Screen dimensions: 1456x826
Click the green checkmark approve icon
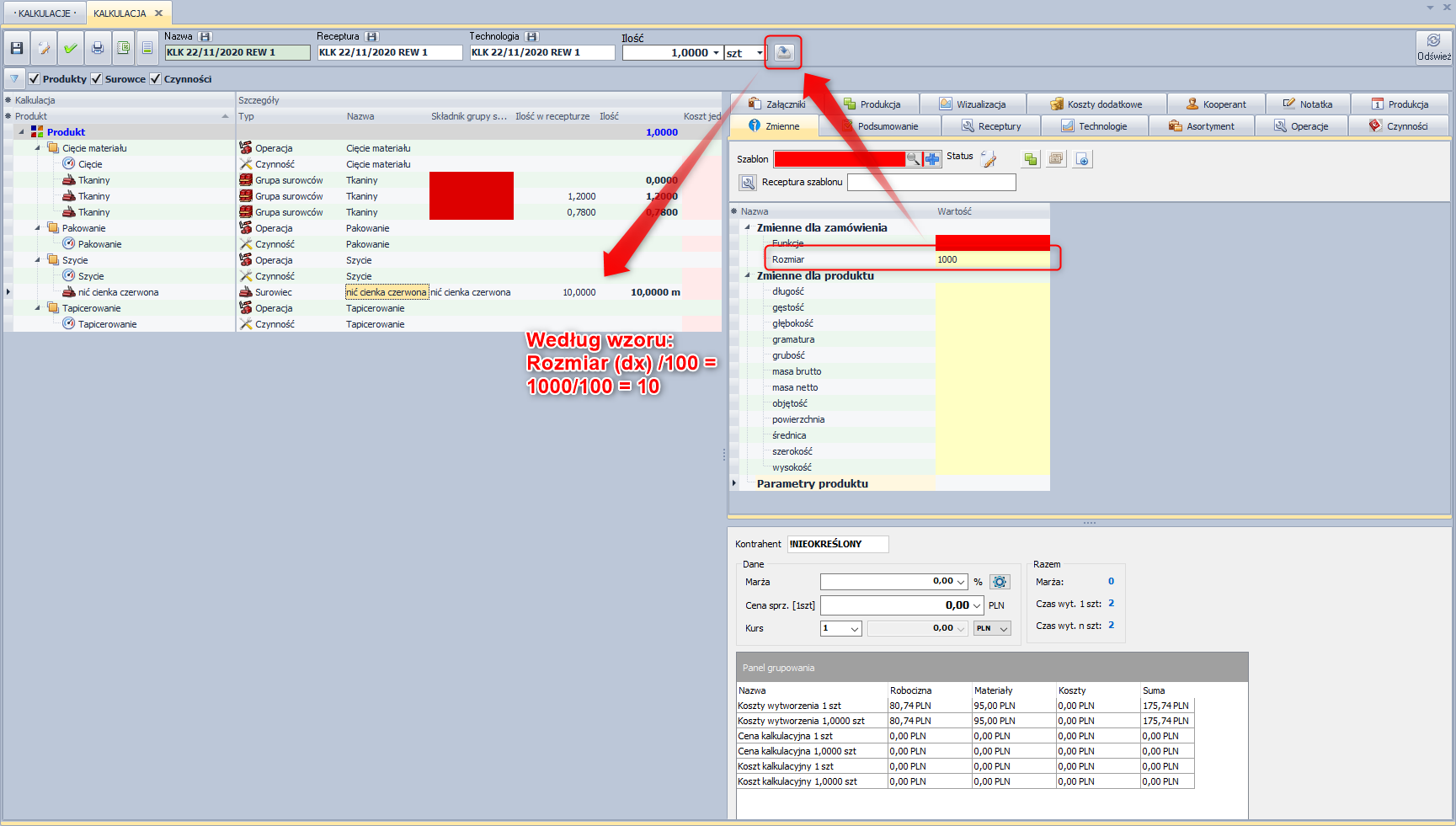pos(71,49)
